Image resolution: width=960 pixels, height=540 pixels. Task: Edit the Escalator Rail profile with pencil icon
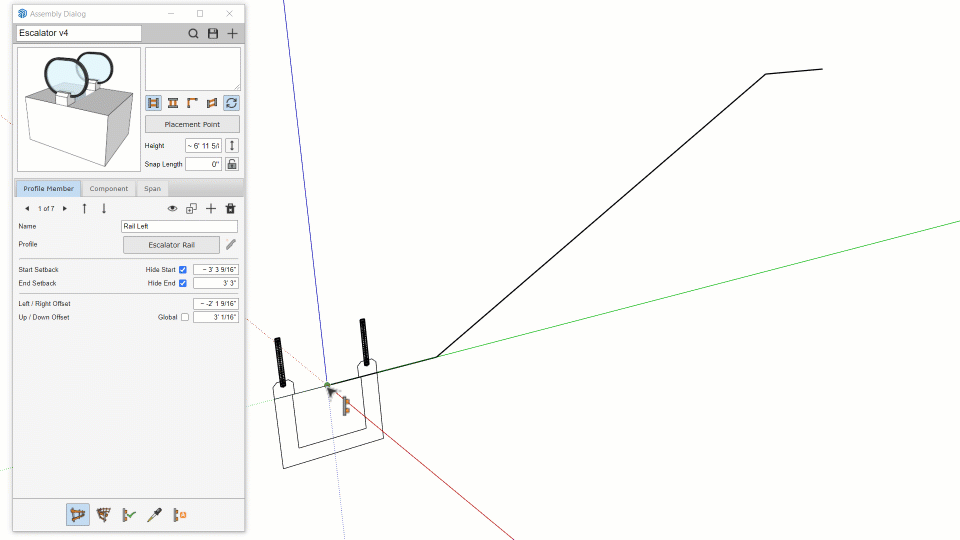coord(231,244)
